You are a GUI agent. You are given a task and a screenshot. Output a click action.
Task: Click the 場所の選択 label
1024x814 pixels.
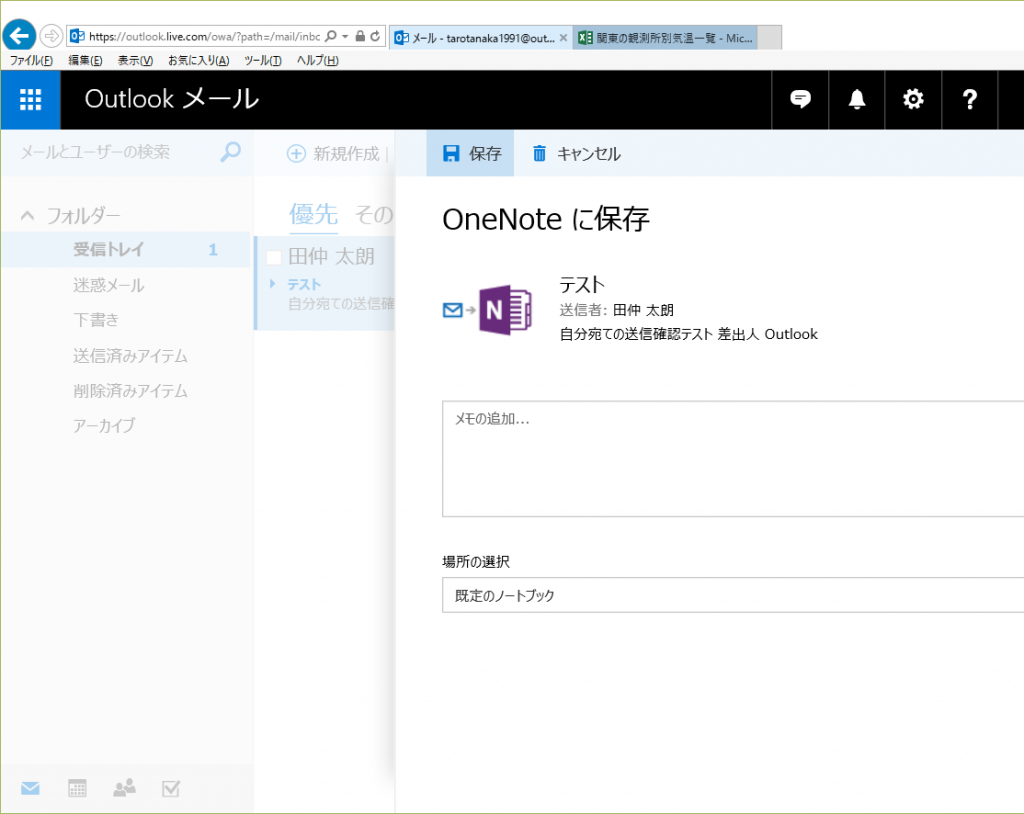(x=476, y=561)
